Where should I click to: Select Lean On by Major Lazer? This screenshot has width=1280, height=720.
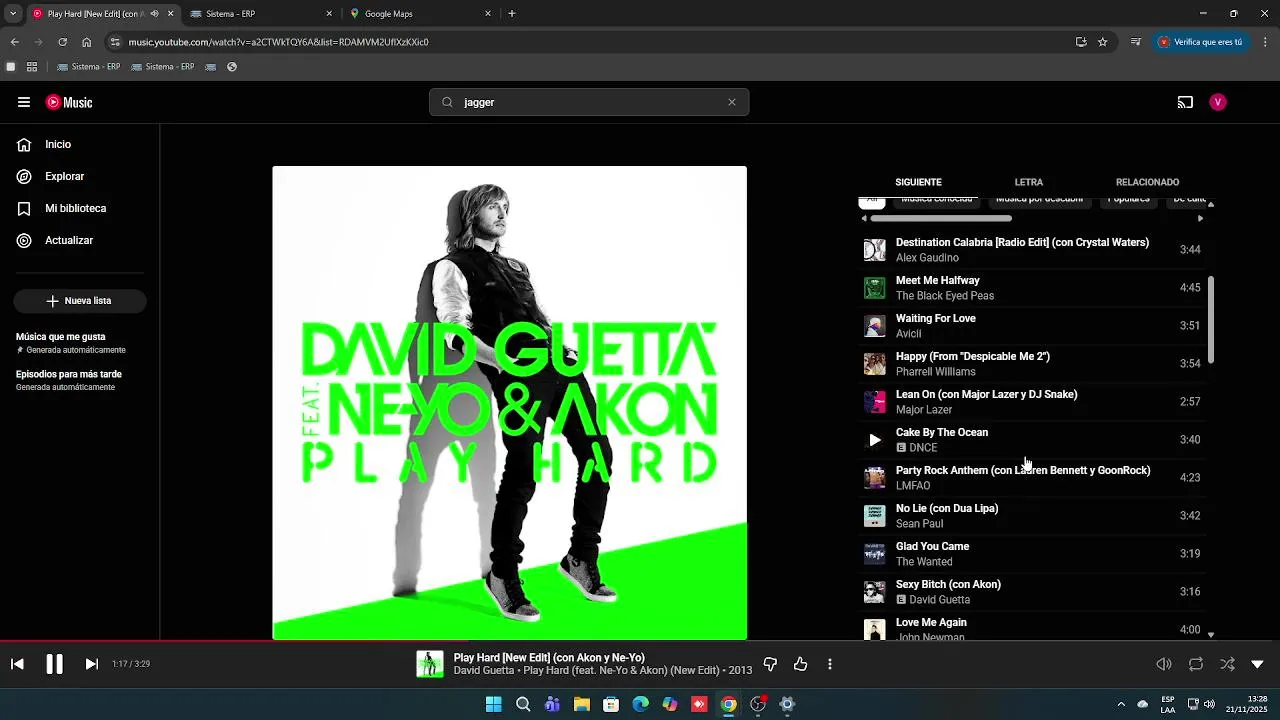pyautogui.click(x=1032, y=402)
